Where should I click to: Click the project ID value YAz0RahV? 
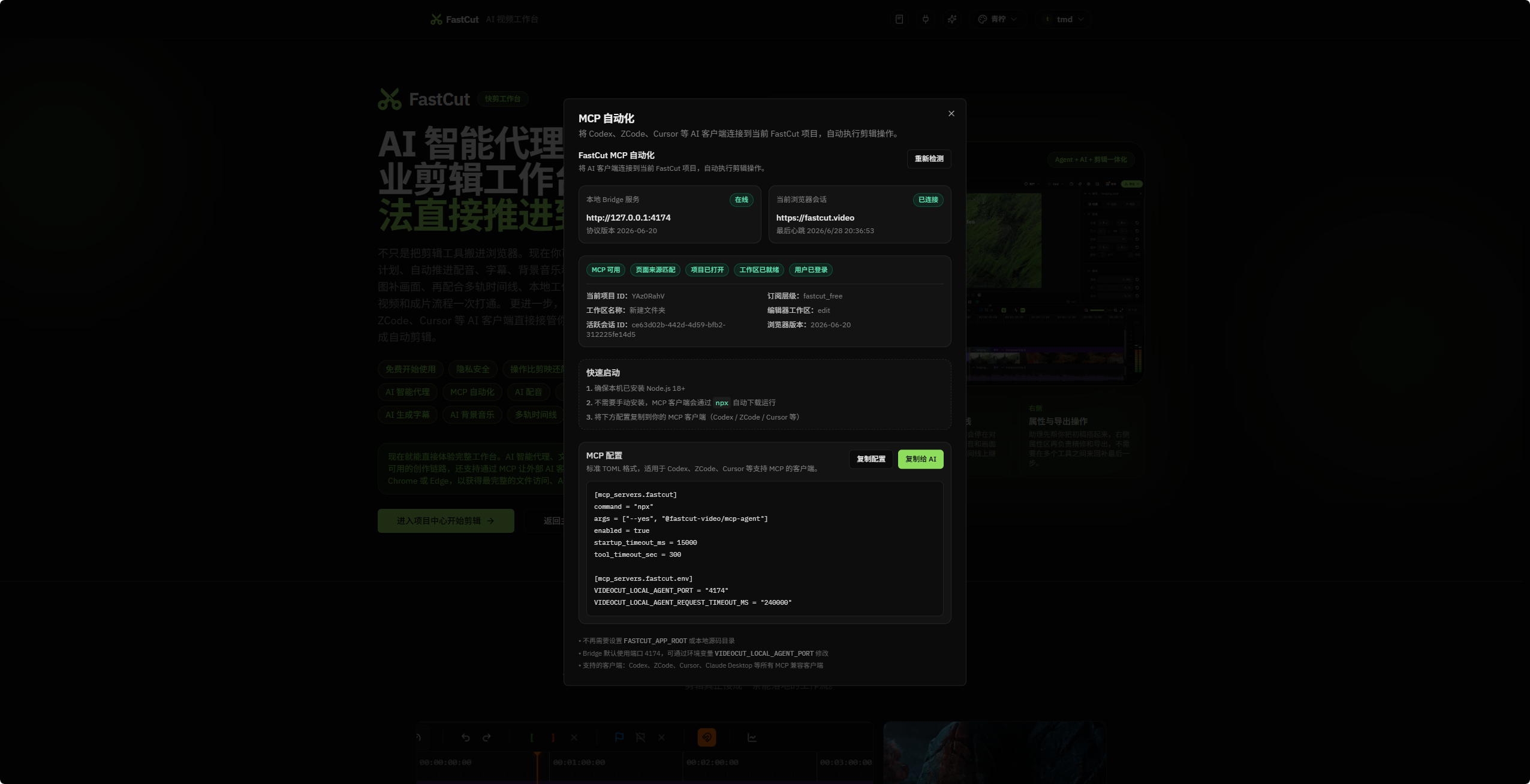(648, 296)
